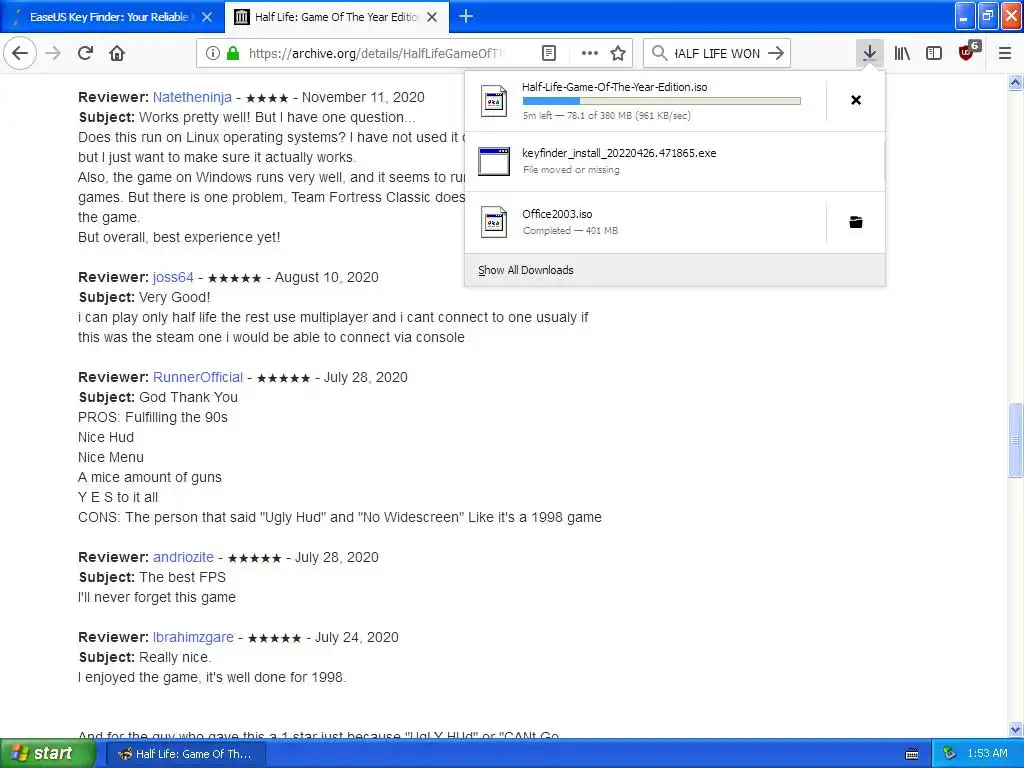Click the 'Subject: Very Good!' line
Viewport: 1024px width, 768px height.
click(x=144, y=297)
